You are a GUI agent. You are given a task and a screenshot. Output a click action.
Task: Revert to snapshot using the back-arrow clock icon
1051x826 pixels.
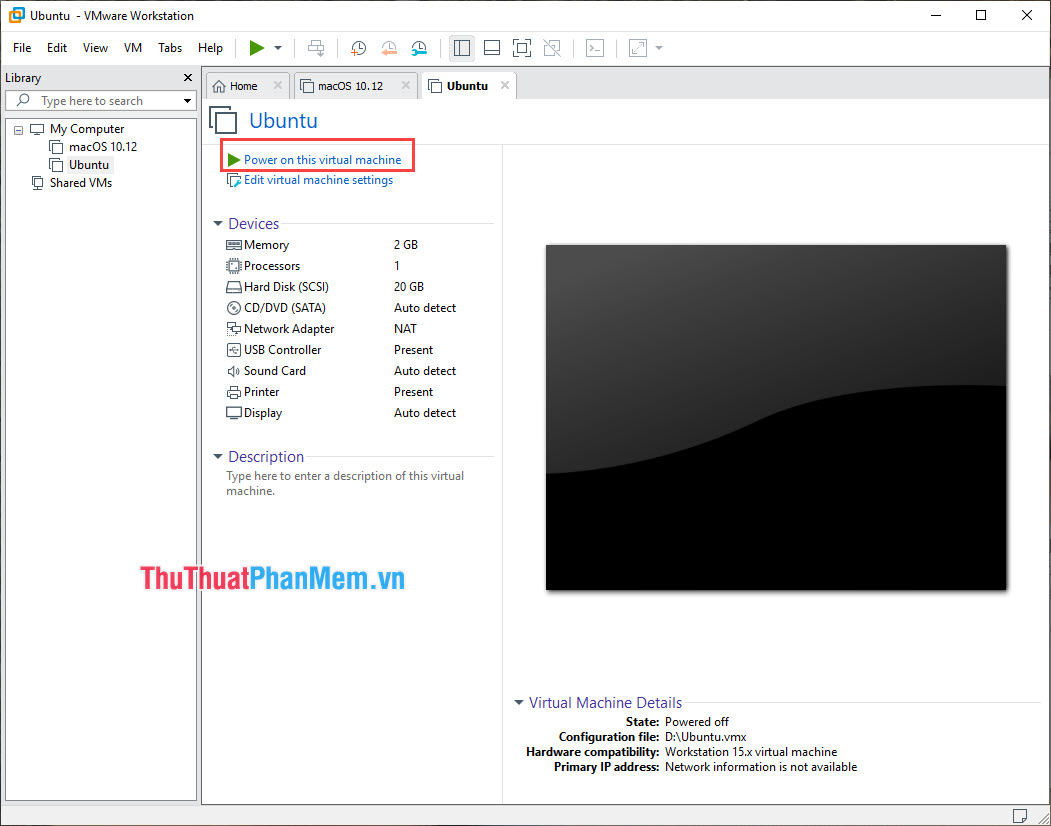[x=389, y=47]
